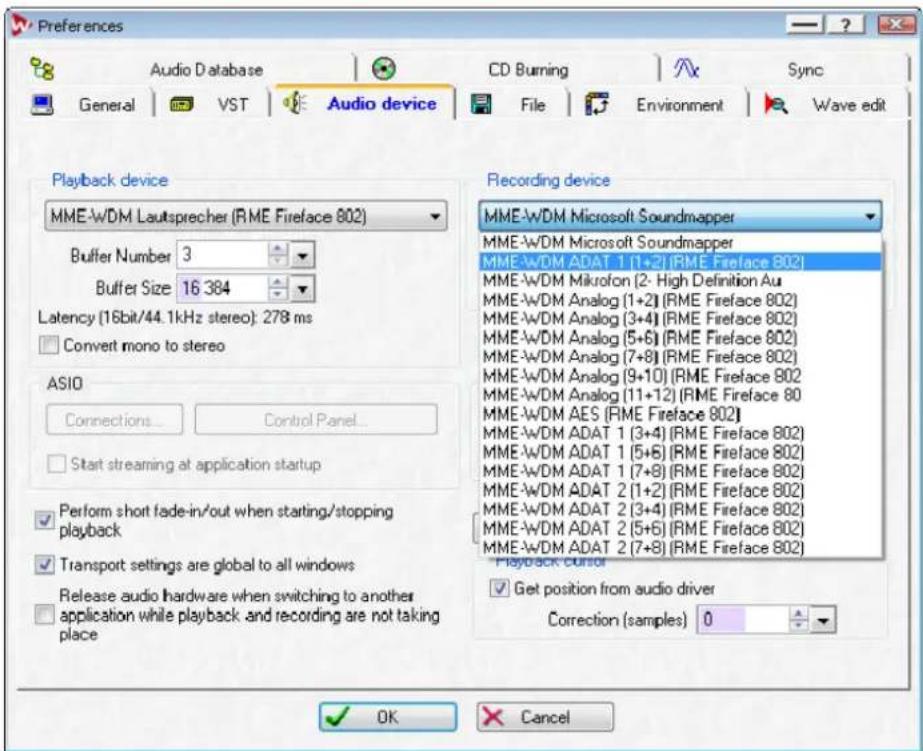Click the WaveLab logo in title bar
This screenshot has height=751, width=923.
[21, 25]
